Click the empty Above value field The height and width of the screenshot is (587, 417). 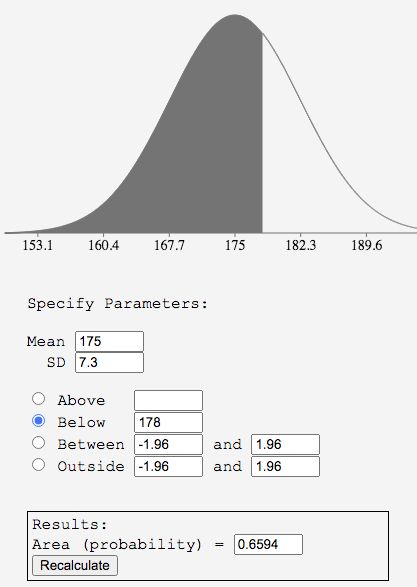point(168,401)
